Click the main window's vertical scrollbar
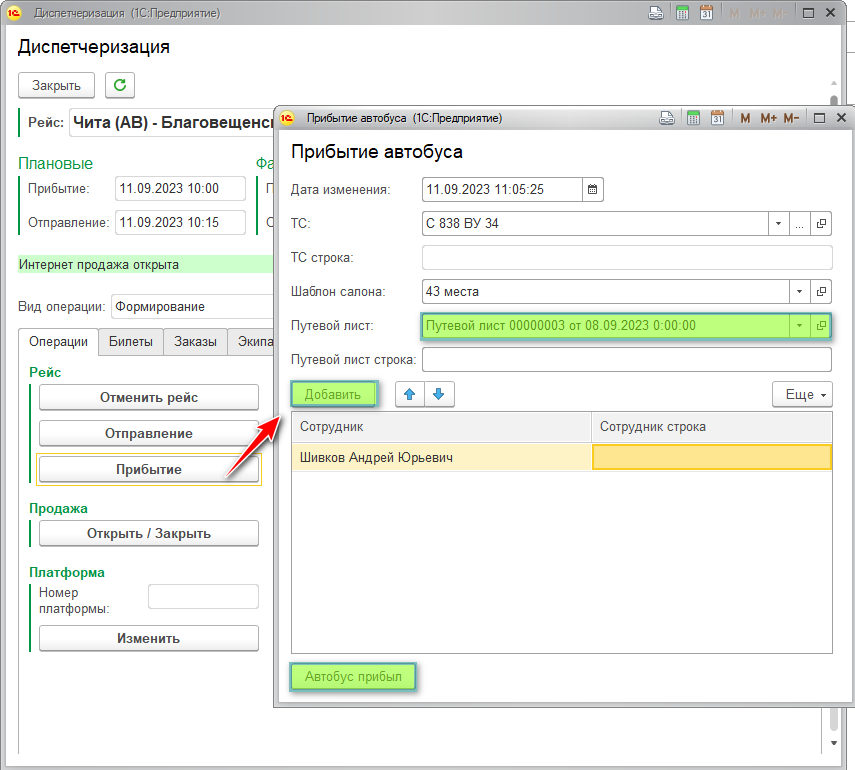This screenshot has height=770, width=855. click(834, 400)
